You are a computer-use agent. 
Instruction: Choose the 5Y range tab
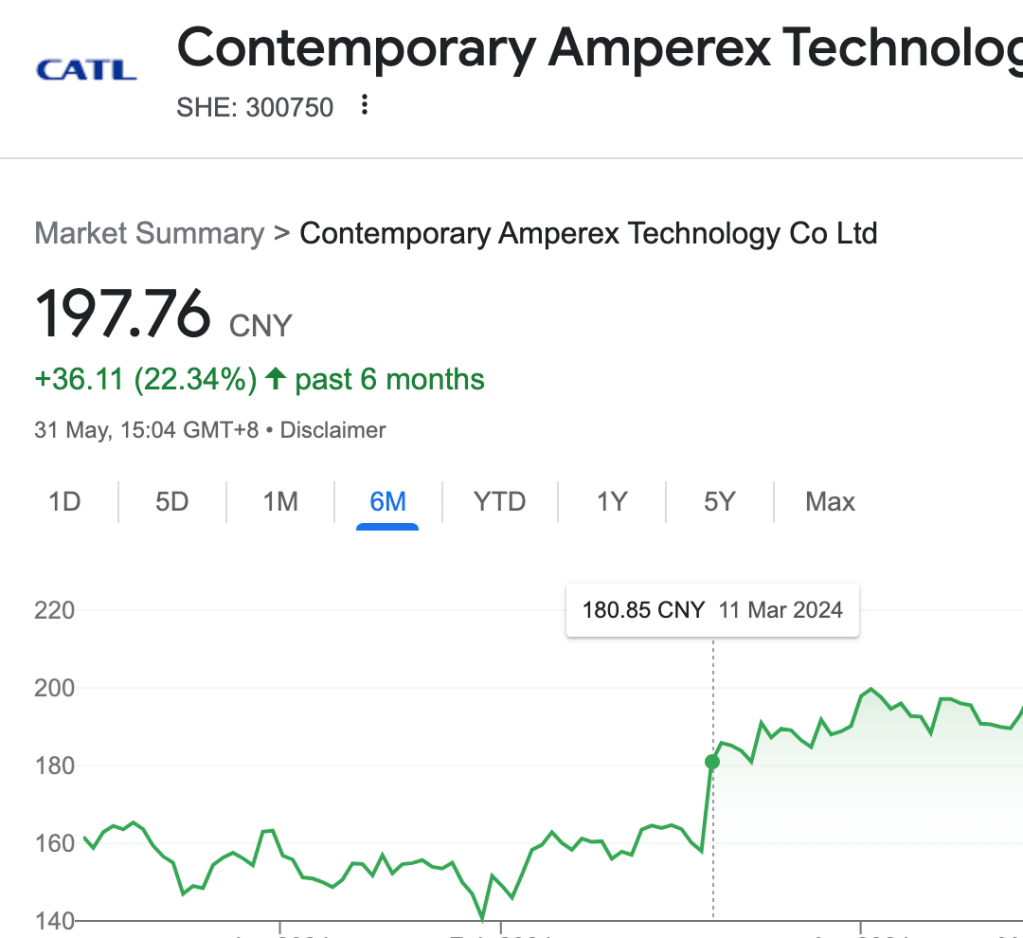(x=719, y=501)
